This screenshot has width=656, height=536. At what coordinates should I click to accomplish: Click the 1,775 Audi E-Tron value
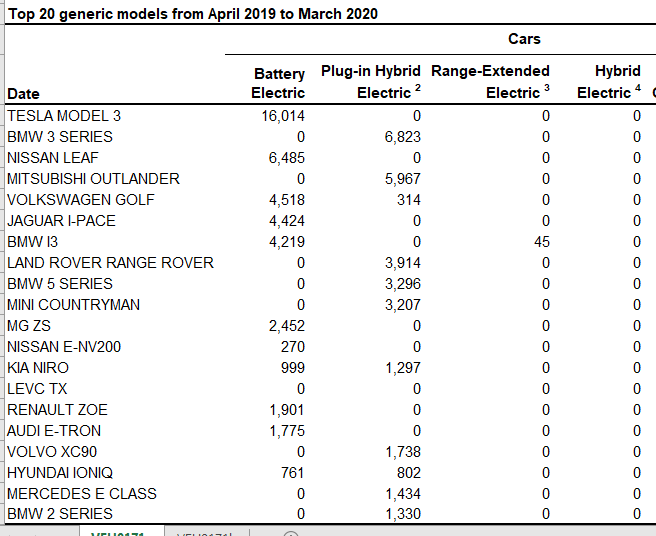pyautogui.click(x=287, y=431)
